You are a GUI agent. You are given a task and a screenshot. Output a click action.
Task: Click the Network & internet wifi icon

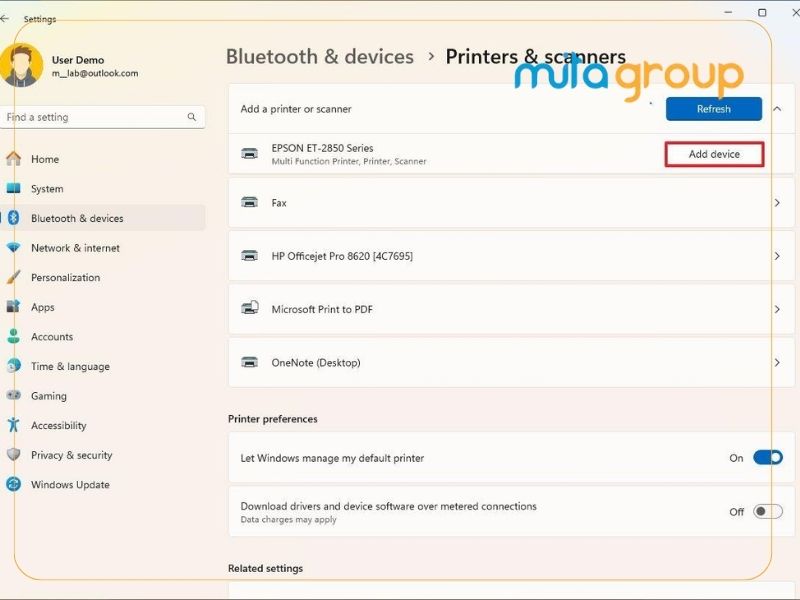(x=14, y=247)
